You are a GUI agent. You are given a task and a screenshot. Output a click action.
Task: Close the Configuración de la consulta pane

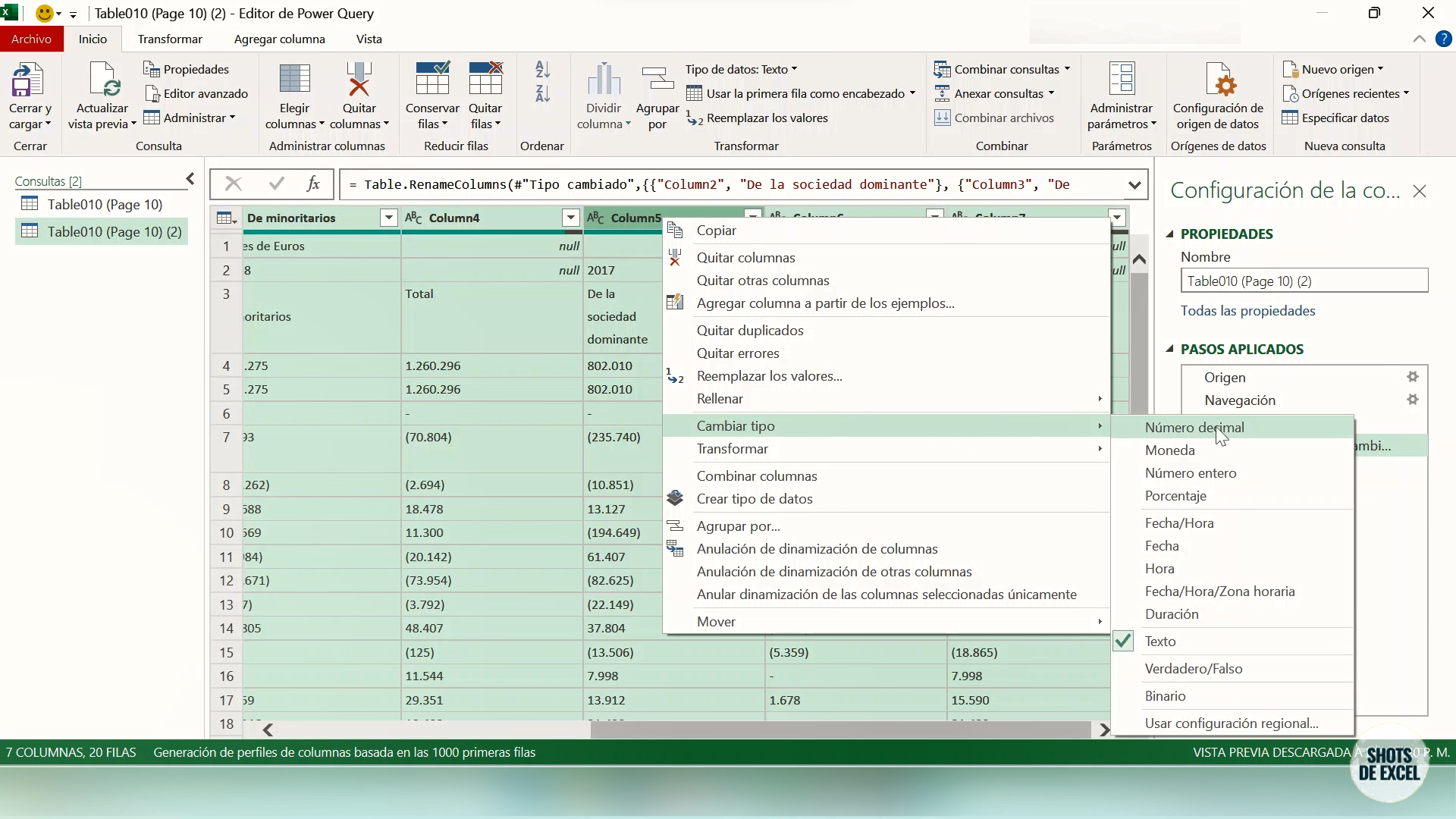tap(1420, 192)
